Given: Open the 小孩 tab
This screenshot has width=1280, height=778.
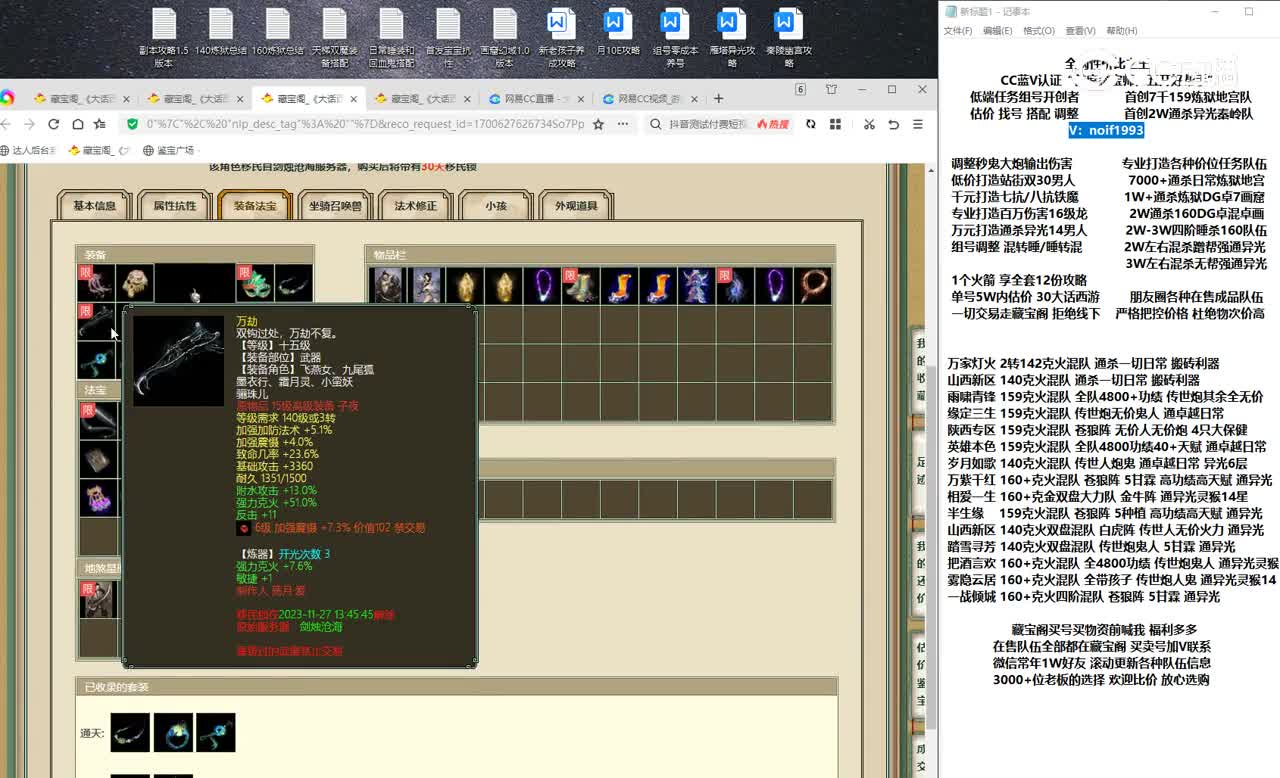Looking at the screenshot, I should tap(496, 206).
